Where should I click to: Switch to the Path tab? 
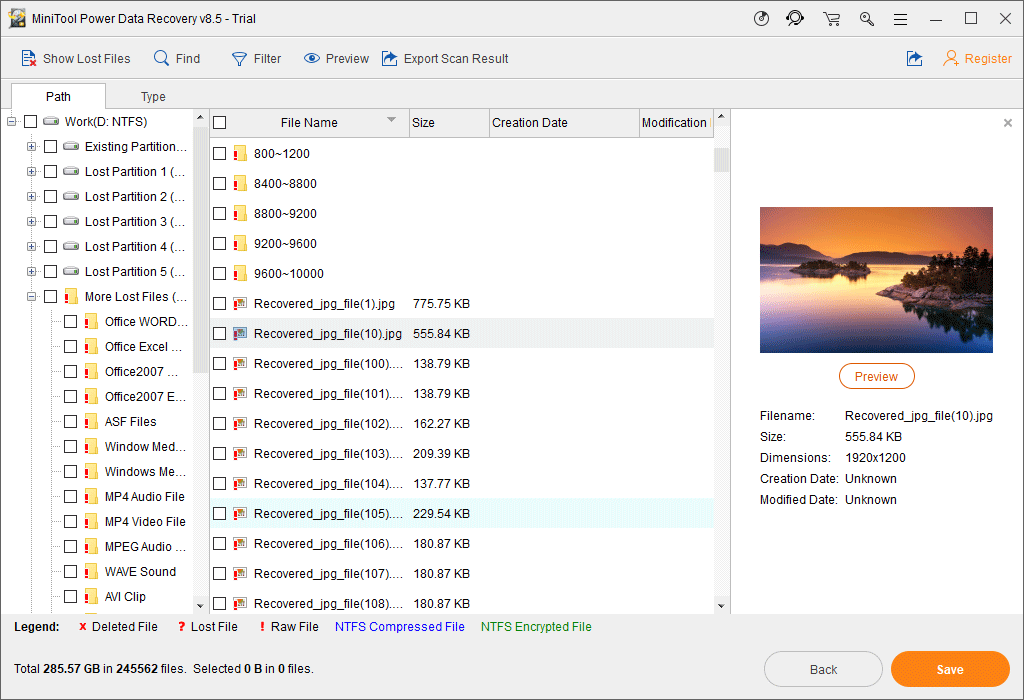click(58, 97)
